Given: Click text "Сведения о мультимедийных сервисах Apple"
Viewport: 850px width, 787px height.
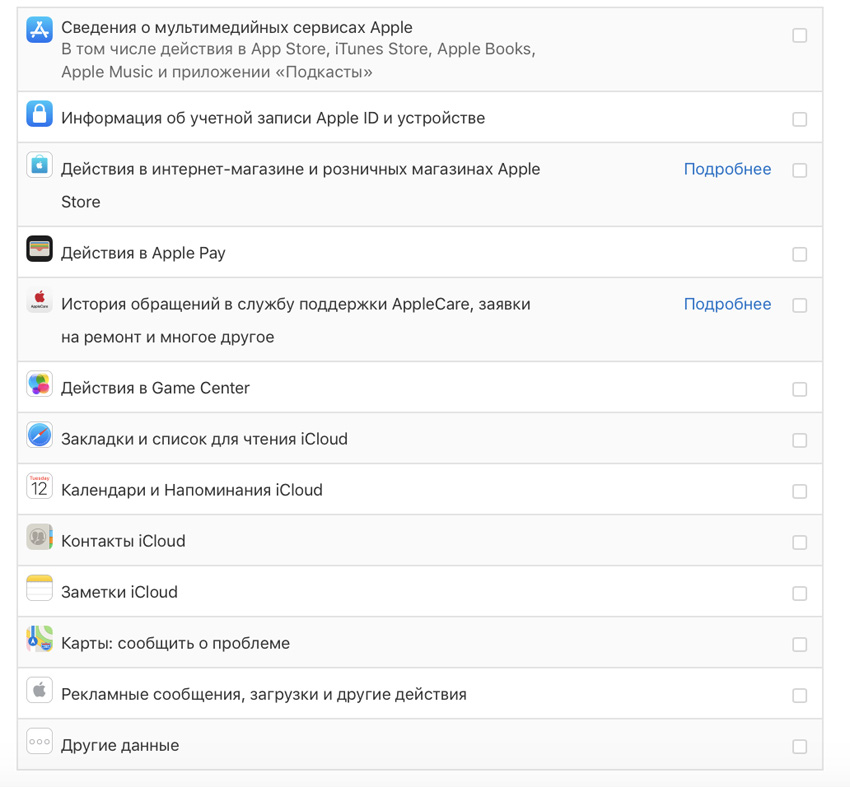Looking at the screenshot, I should point(237,28).
